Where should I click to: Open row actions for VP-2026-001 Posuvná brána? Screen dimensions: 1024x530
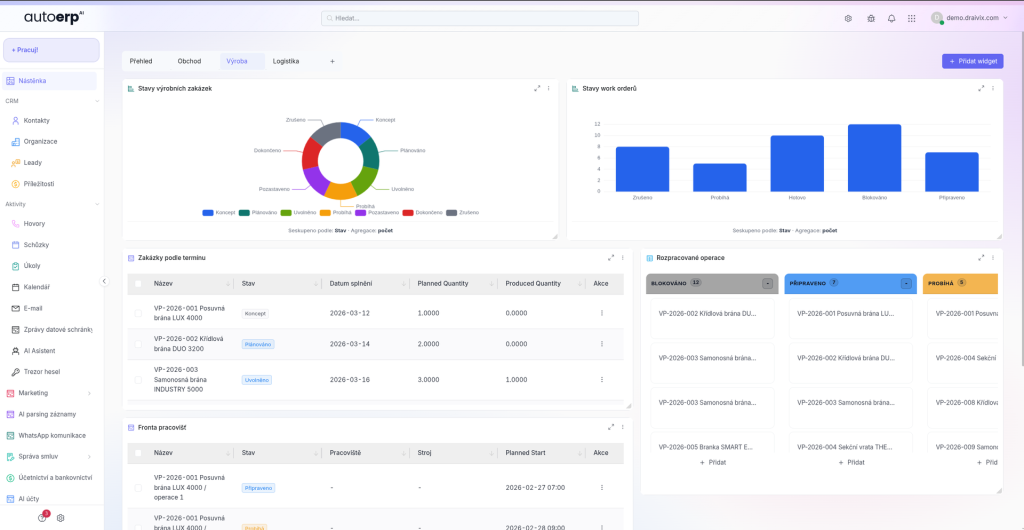(601, 313)
